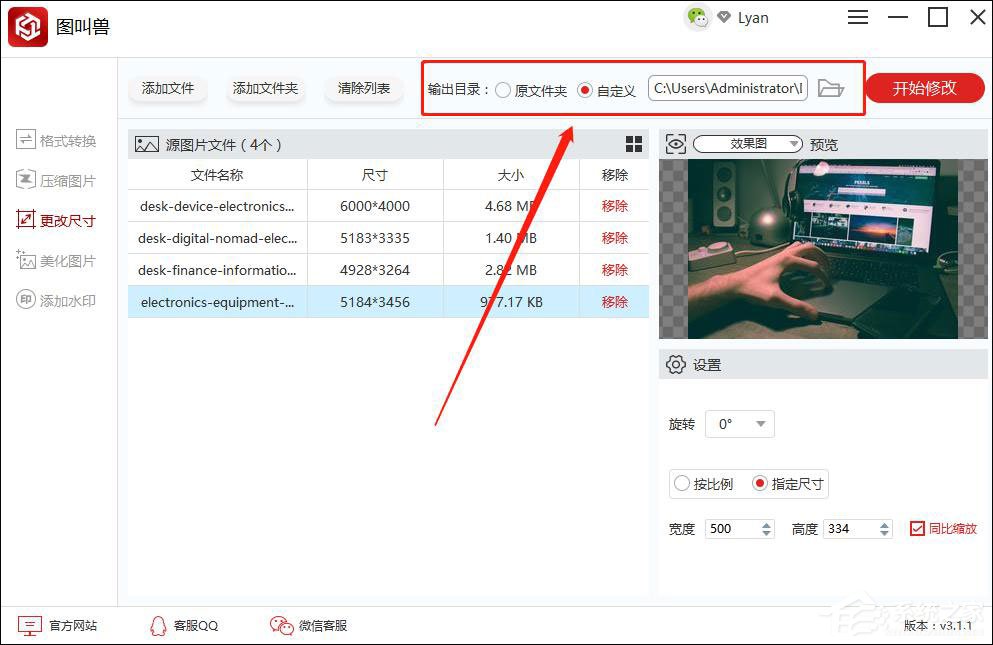Viewport: 993px width, 645px height.
Task: Remove electronics-equipment image via 移除 link
Action: [613, 301]
